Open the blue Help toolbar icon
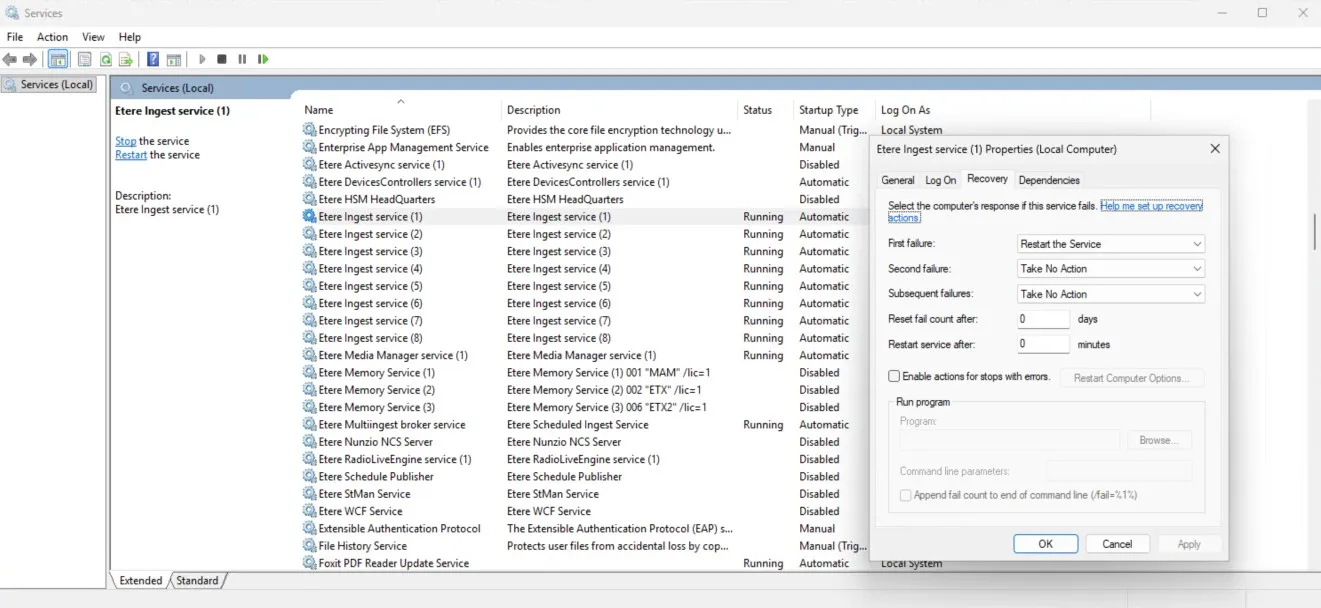 coord(153,60)
